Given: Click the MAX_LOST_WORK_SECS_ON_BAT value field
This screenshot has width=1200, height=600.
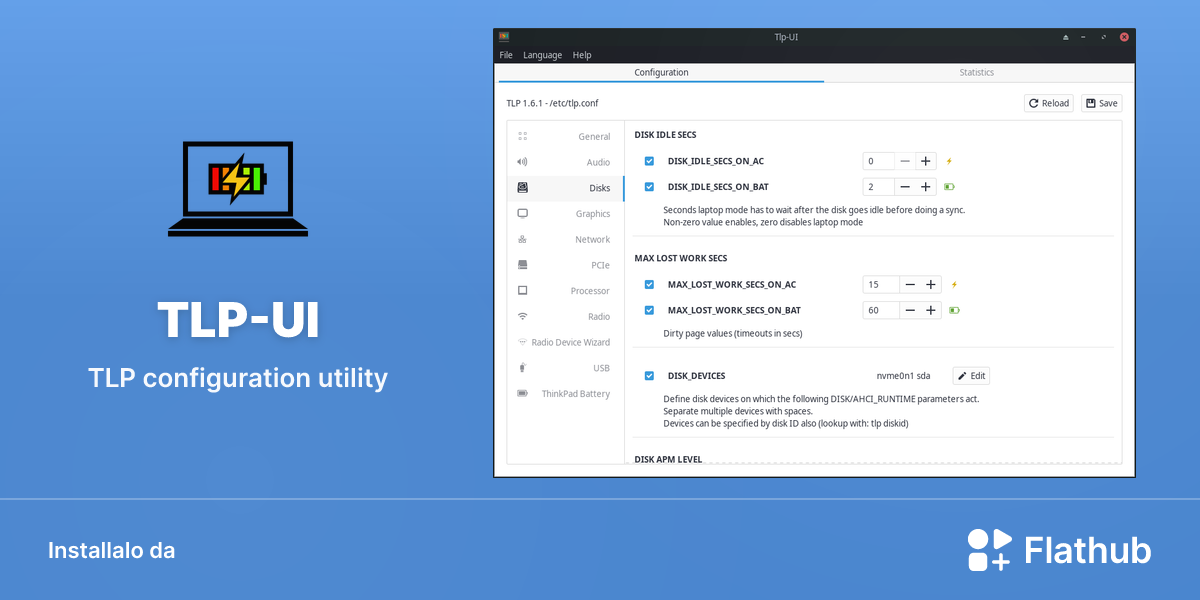Looking at the screenshot, I should tap(881, 310).
